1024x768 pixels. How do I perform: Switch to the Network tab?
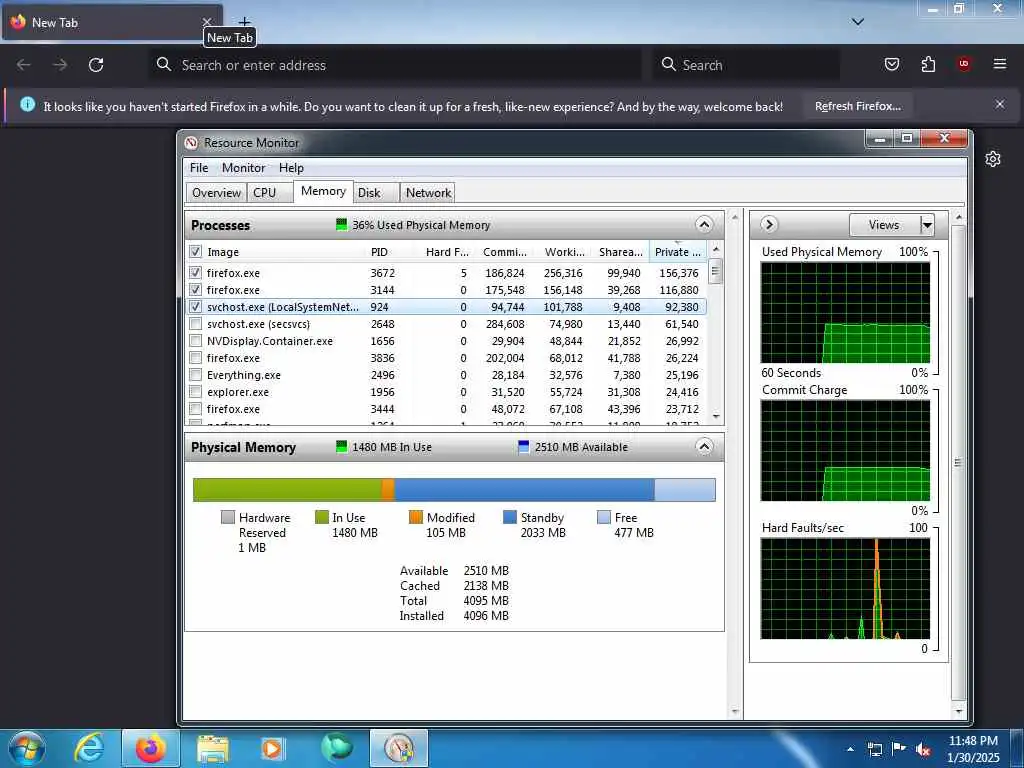pos(428,193)
